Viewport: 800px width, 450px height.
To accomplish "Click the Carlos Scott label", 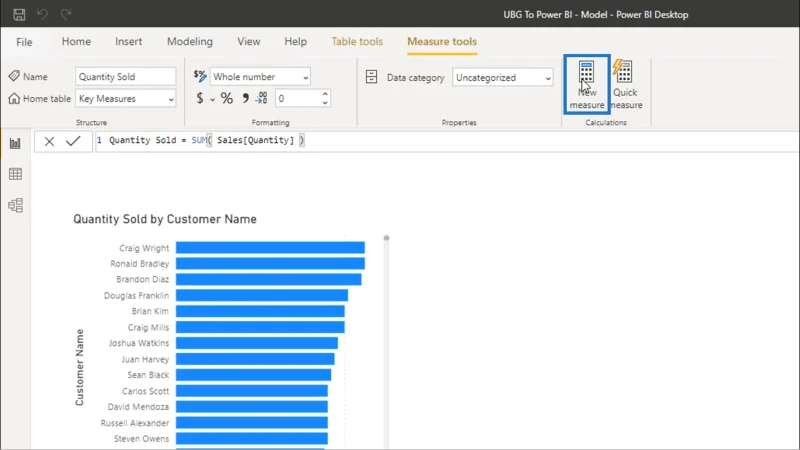I will click(145, 391).
